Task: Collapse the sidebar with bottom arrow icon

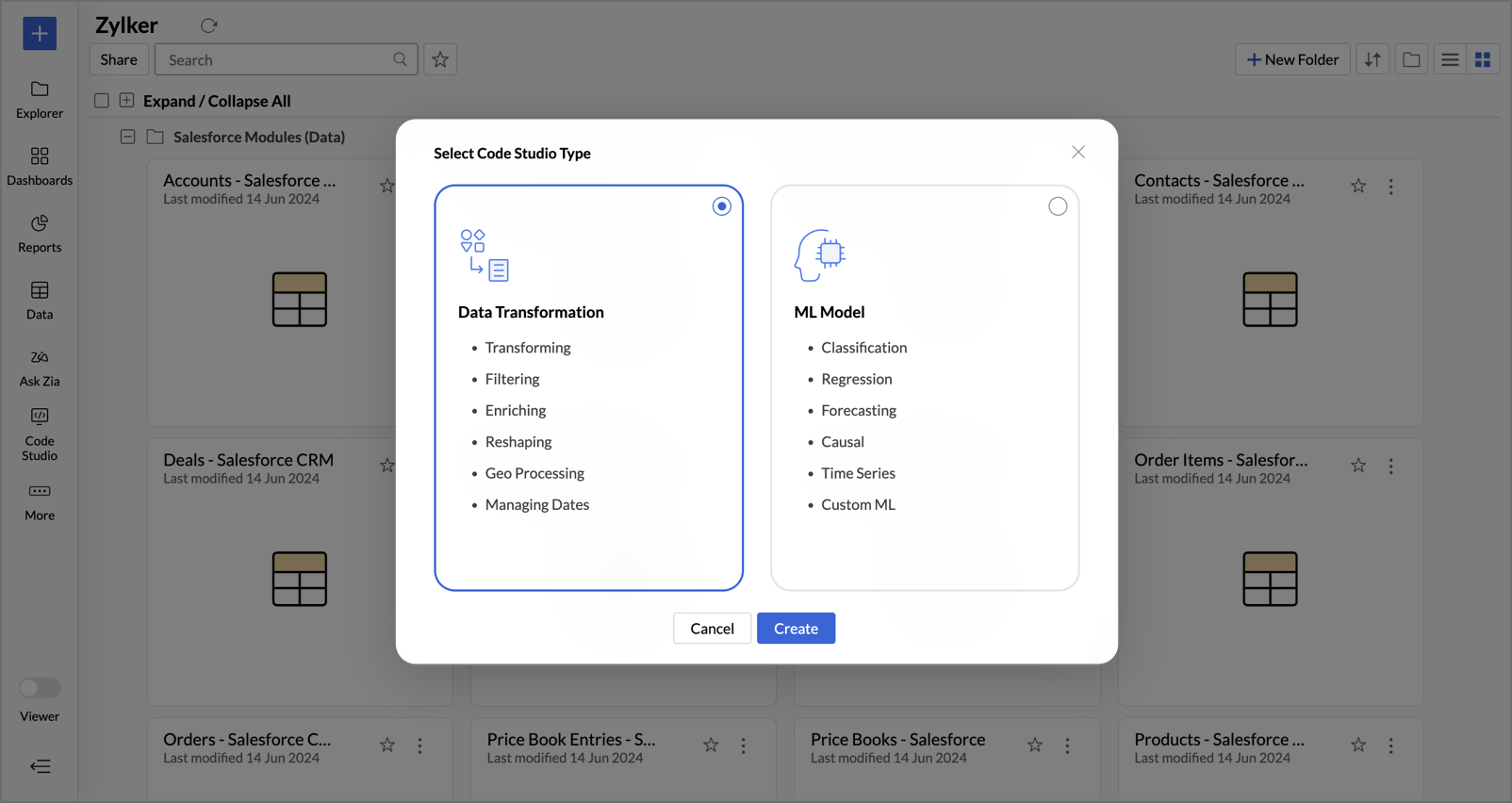Action: tap(40, 766)
